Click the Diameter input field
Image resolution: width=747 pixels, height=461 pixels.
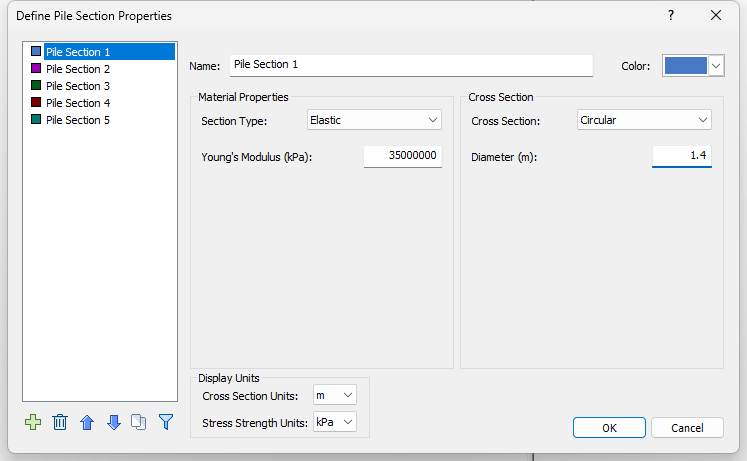click(681, 156)
